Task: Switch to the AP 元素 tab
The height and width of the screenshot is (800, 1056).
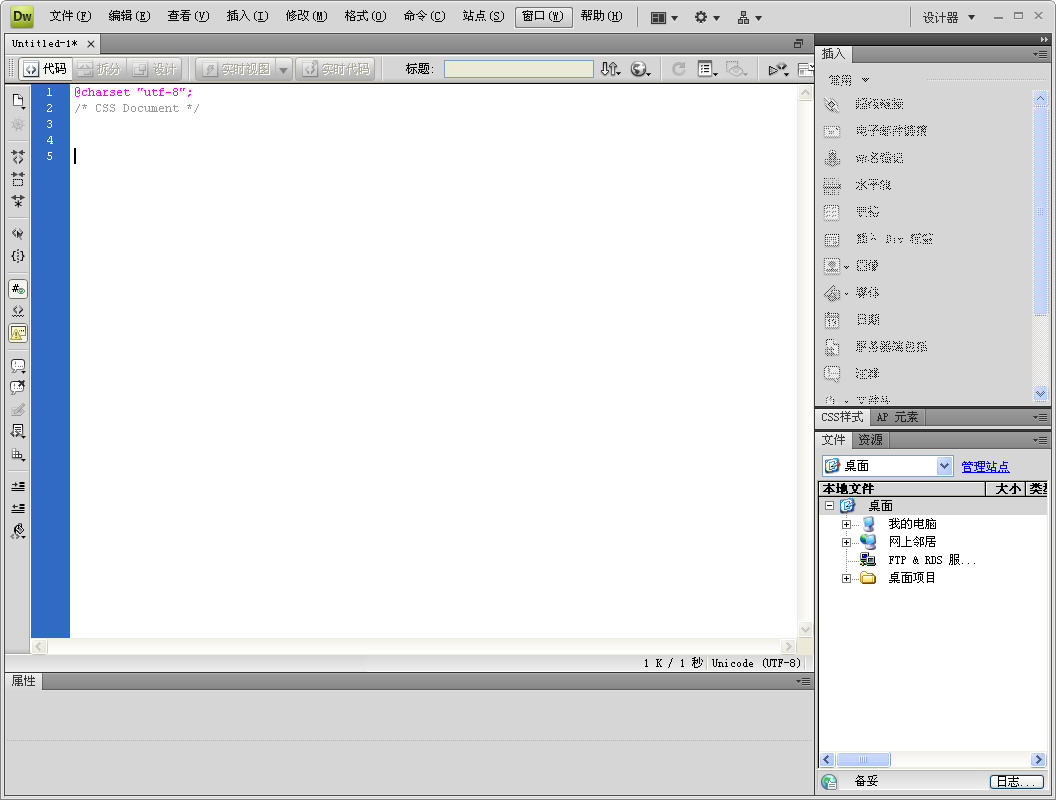Action: click(x=897, y=417)
